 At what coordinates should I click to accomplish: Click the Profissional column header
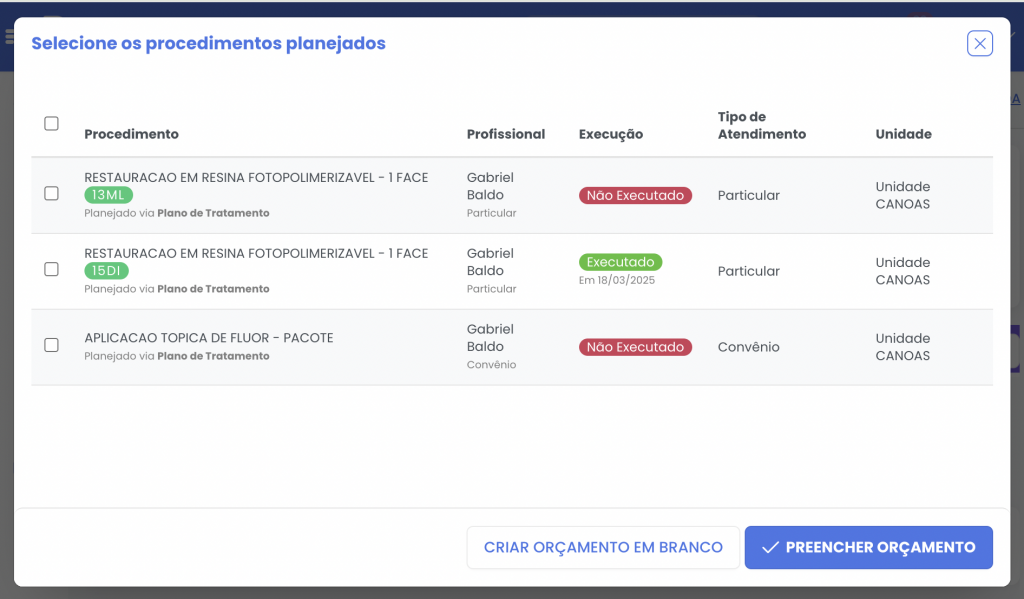pyautogui.click(x=506, y=134)
